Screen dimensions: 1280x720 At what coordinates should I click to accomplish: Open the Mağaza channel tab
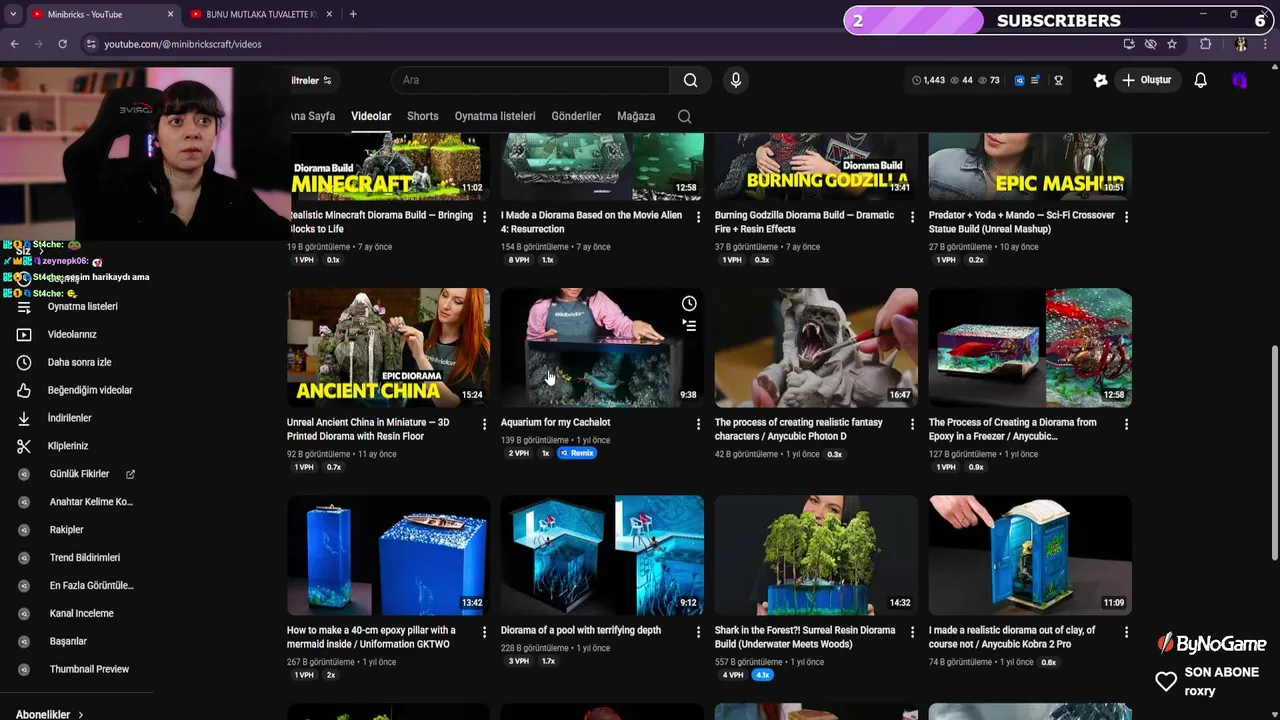(636, 116)
